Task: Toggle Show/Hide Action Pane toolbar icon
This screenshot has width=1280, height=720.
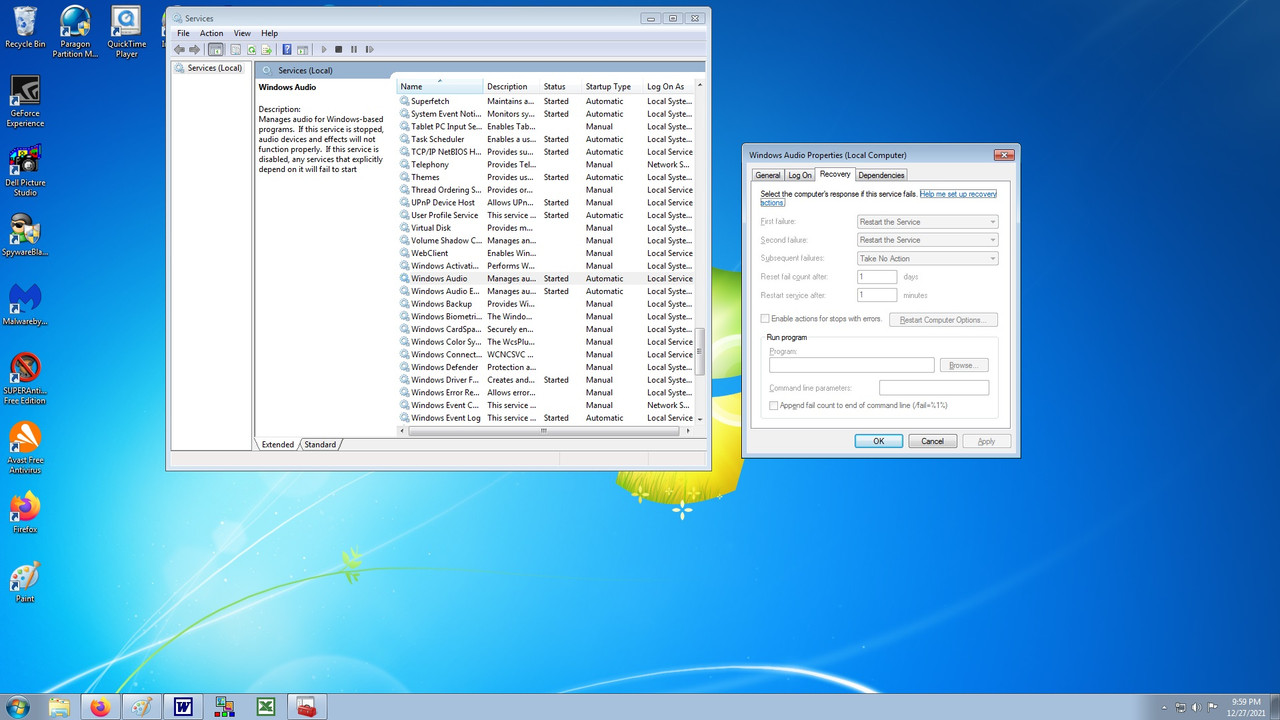Action: tap(303, 49)
